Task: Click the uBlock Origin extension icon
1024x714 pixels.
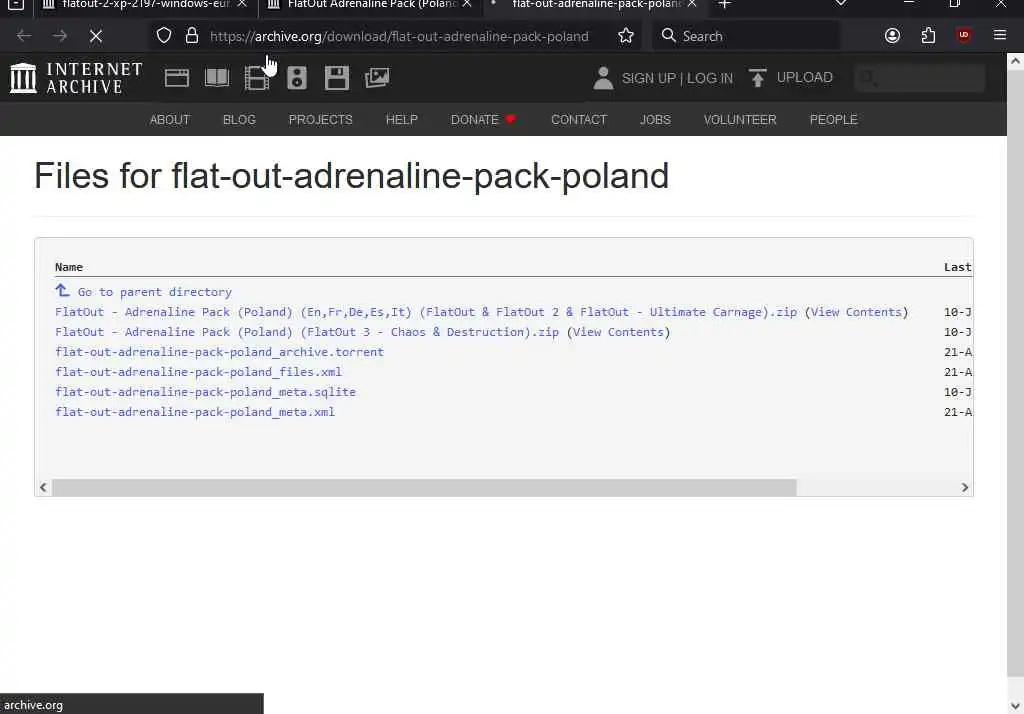Action: [x=963, y=35]
